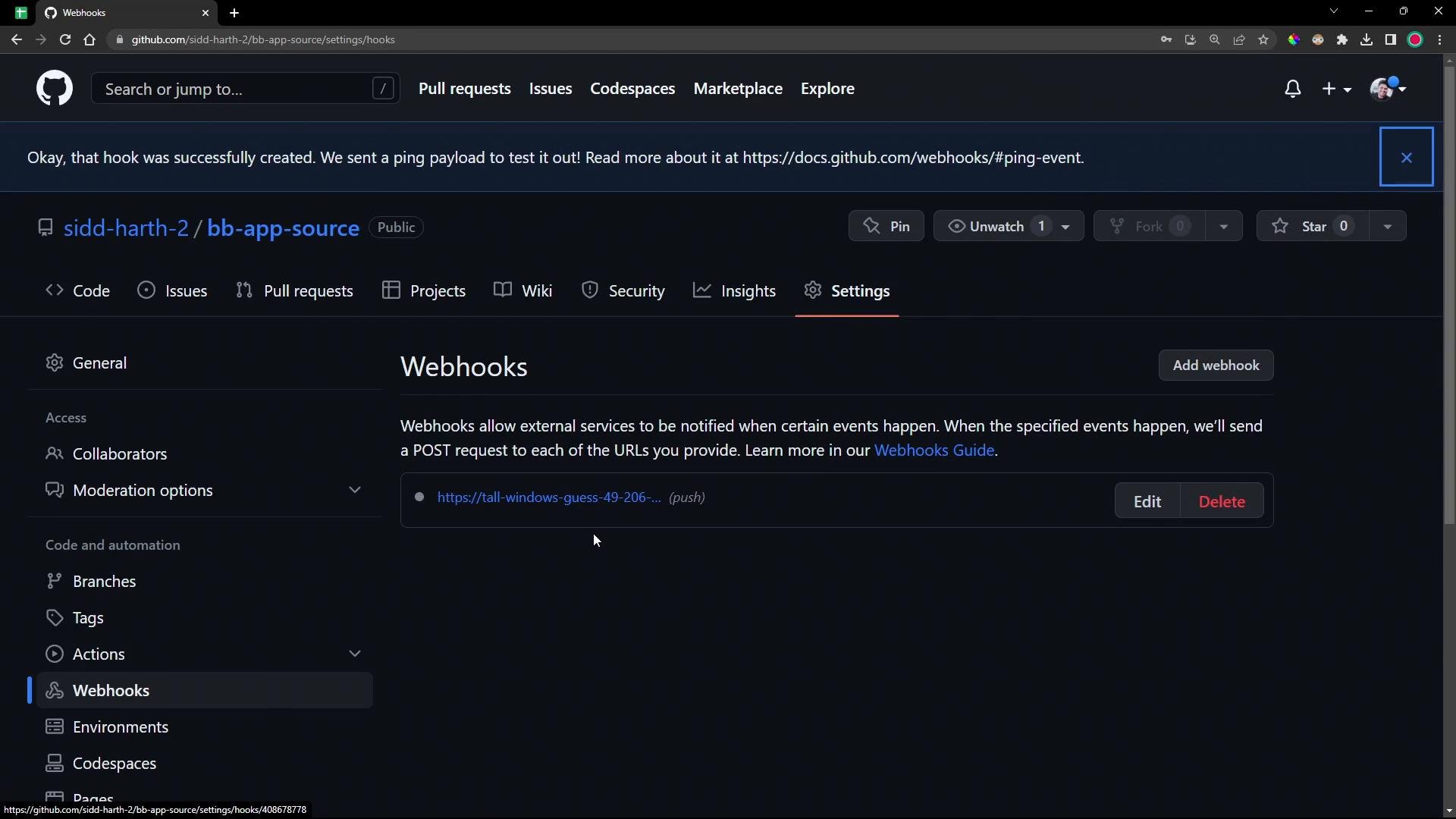The image size is (1456, 819).
Task: Open Explore in top navigation
Action: pyautogui.click(x=827, y=89)
